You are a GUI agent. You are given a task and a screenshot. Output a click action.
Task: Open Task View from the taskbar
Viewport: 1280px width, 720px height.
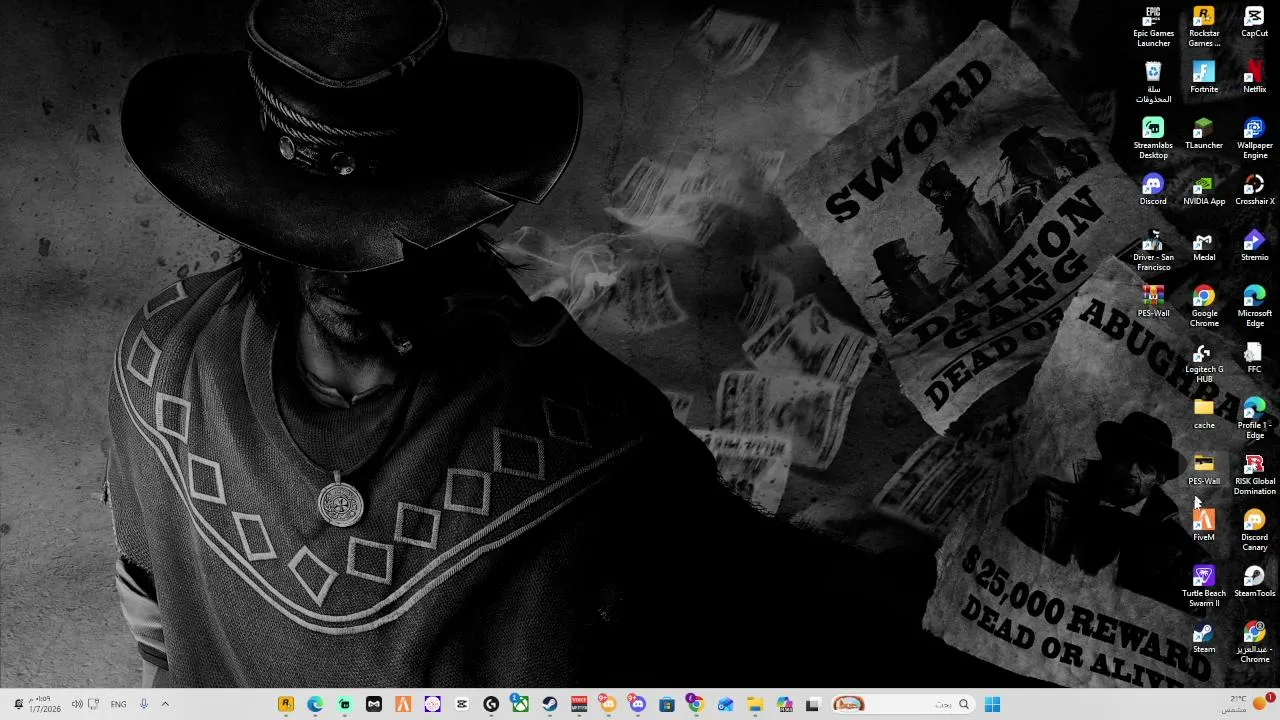tap(813, 704)
